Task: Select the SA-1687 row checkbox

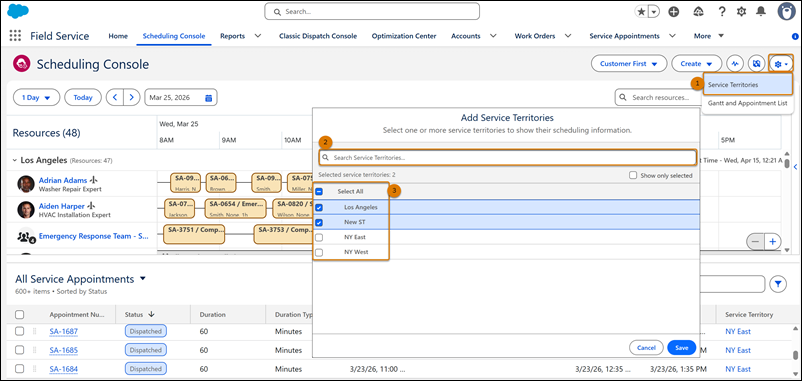Action: click(19, 331)
